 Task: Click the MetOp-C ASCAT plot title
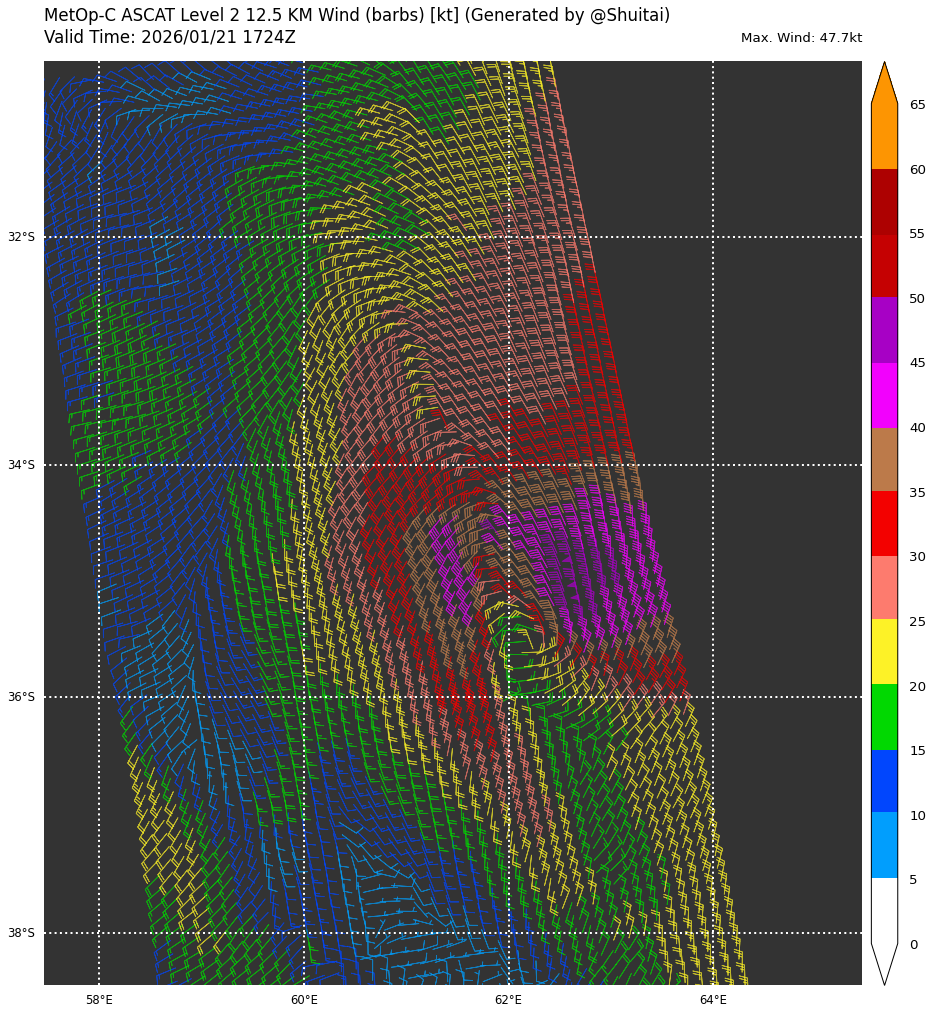coord(357,16)
